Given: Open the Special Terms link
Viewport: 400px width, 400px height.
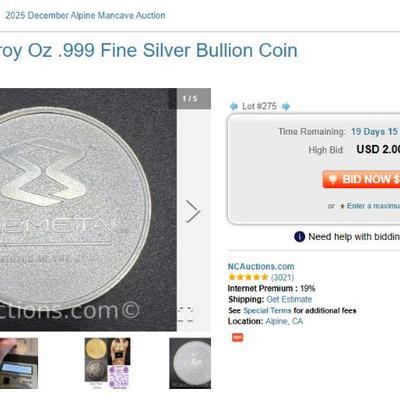Looking at the screenshot, I should tap(267, 310).
